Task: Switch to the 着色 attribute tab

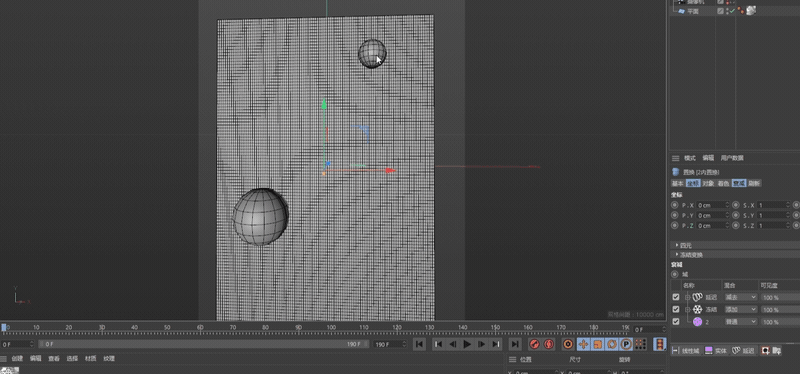Action: click(723, 183)
